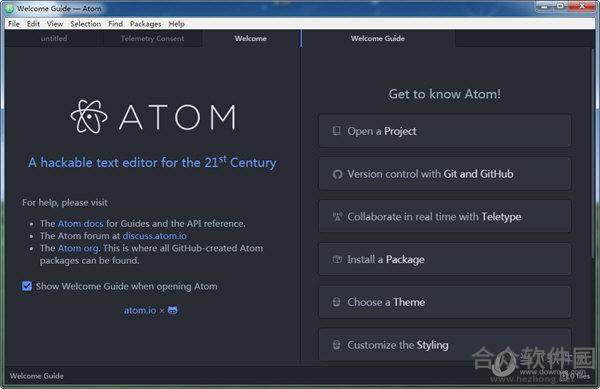Click the Get to know Atom! heading
Viewport: 600px width, 389px height.
(x=444, y=94)
